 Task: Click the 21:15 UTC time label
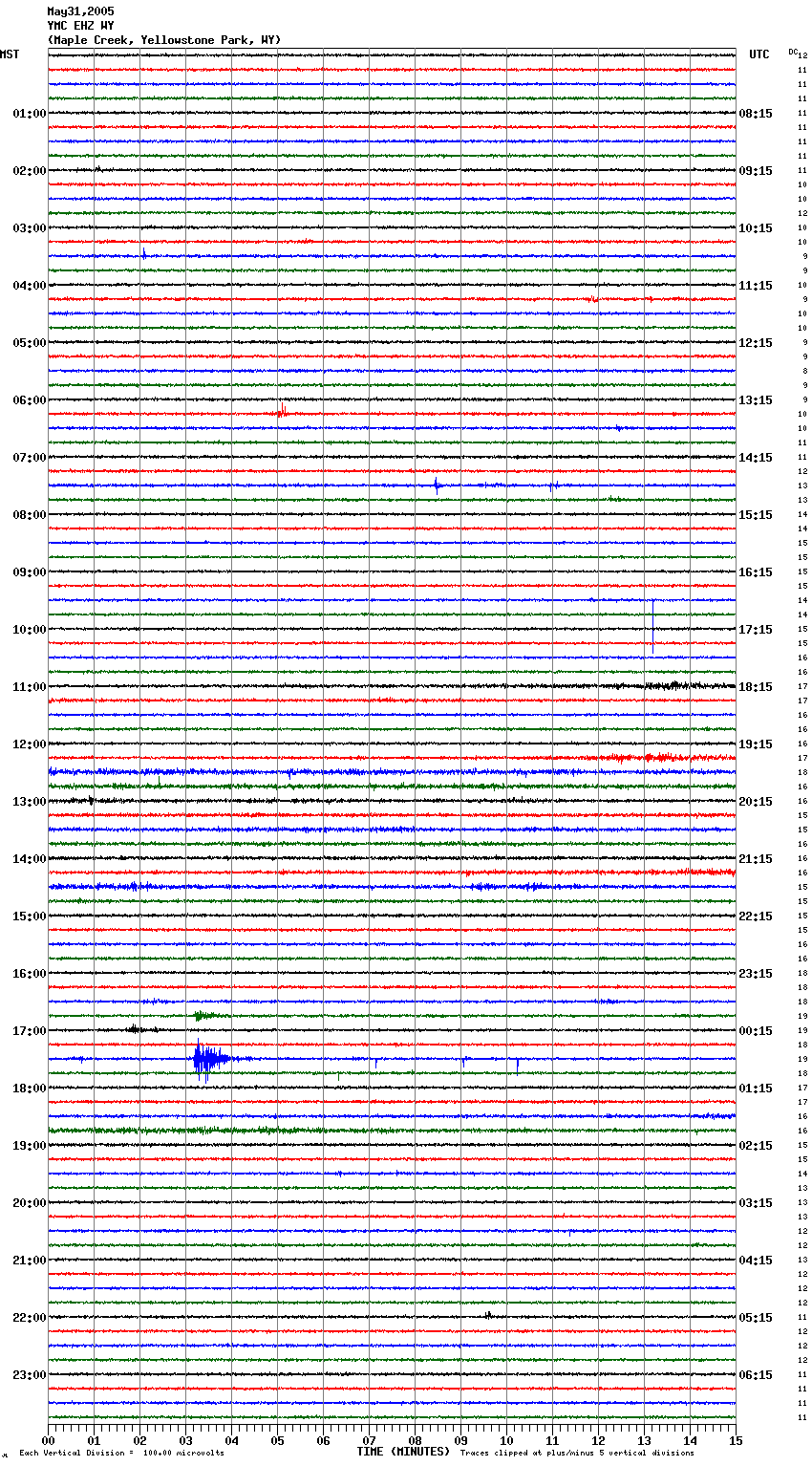click(x=756, y=859)
